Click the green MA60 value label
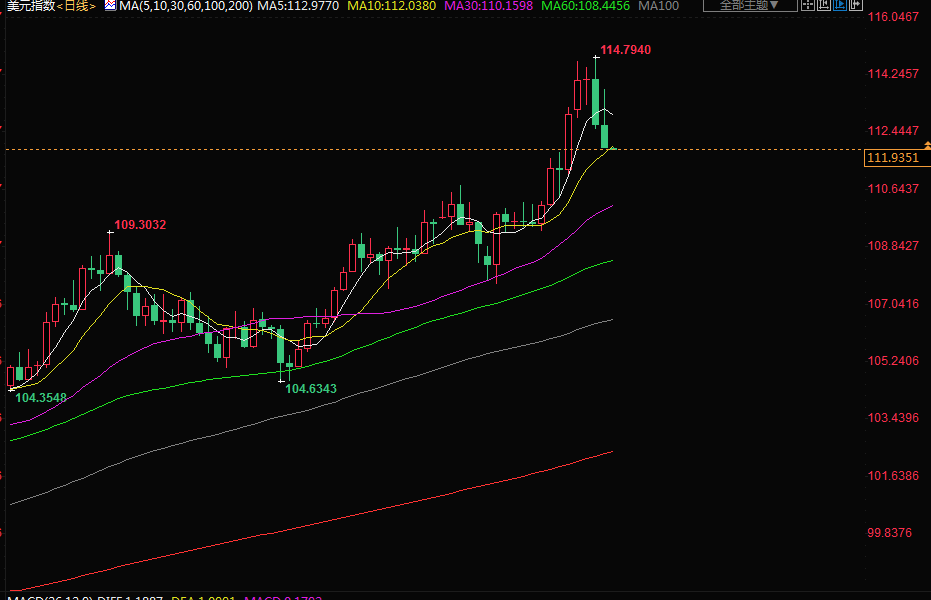Image resolution: width=931 pixels, height=600 pixels. coord(584,6)
